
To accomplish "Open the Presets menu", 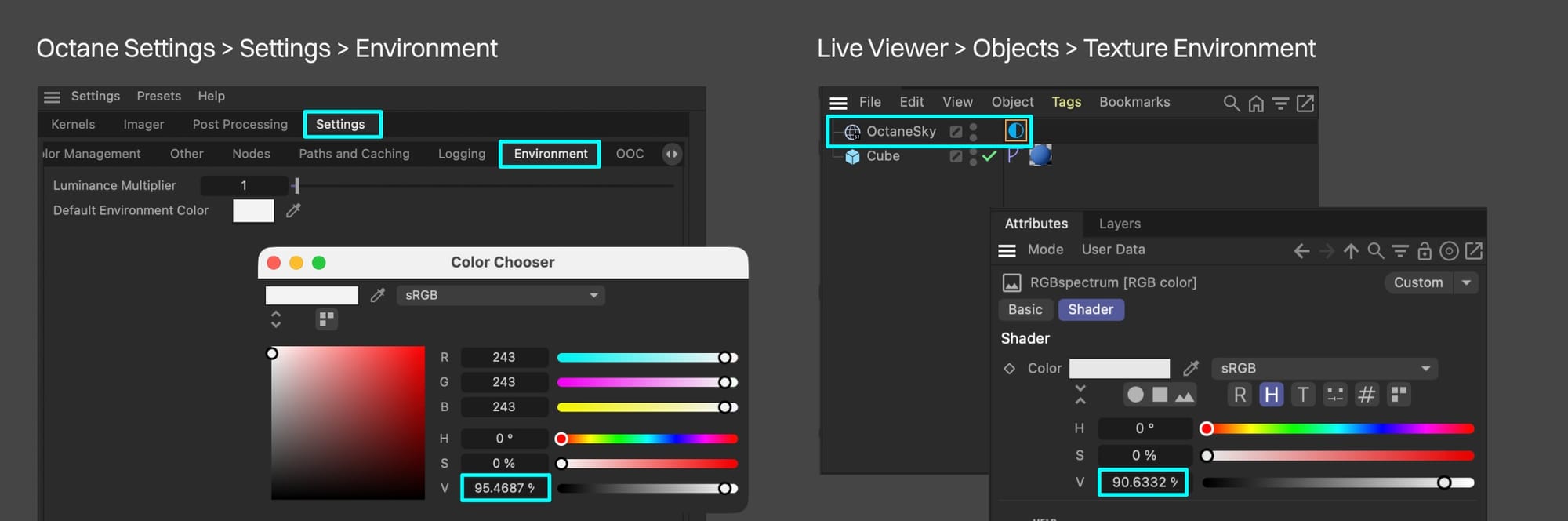I will click(159, 96).
